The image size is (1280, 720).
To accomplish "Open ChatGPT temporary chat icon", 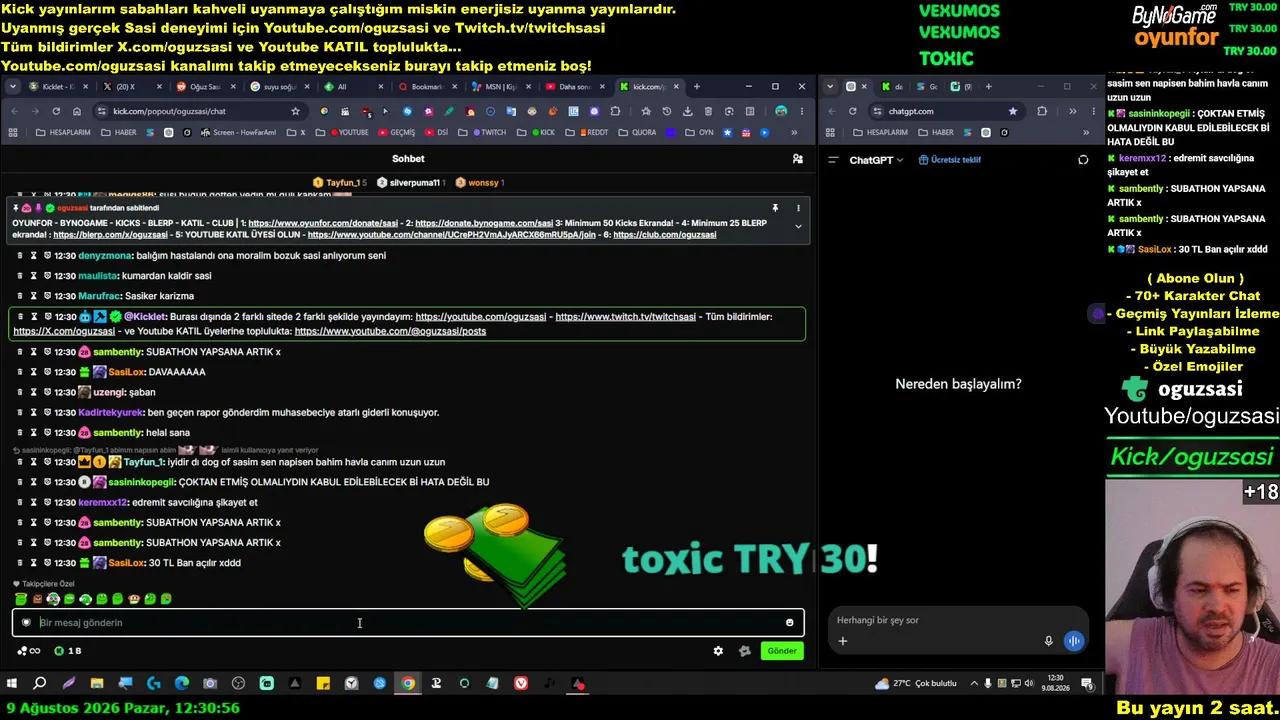I will (x=1083, y=160).
